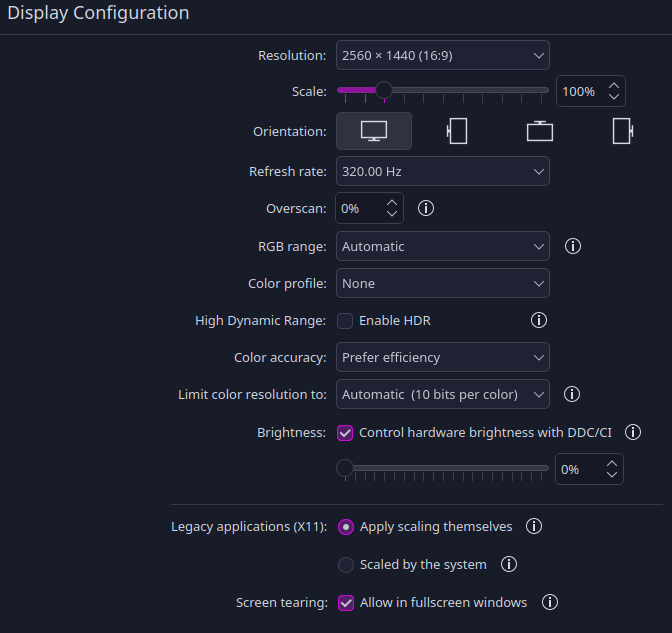Click the High Dynamic Range label

point(260,321)
